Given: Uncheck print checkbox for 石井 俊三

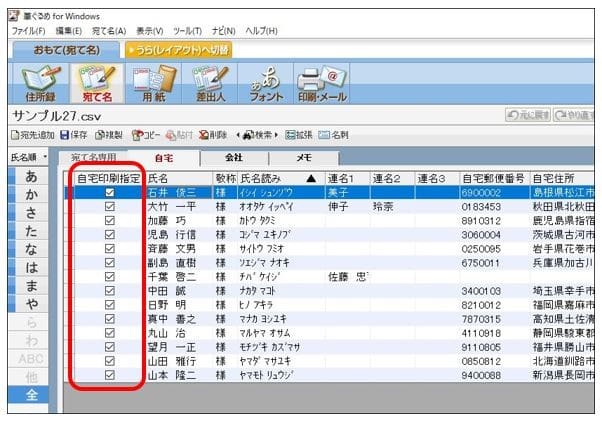Looking at the screenshot, I should pos(110,192).
